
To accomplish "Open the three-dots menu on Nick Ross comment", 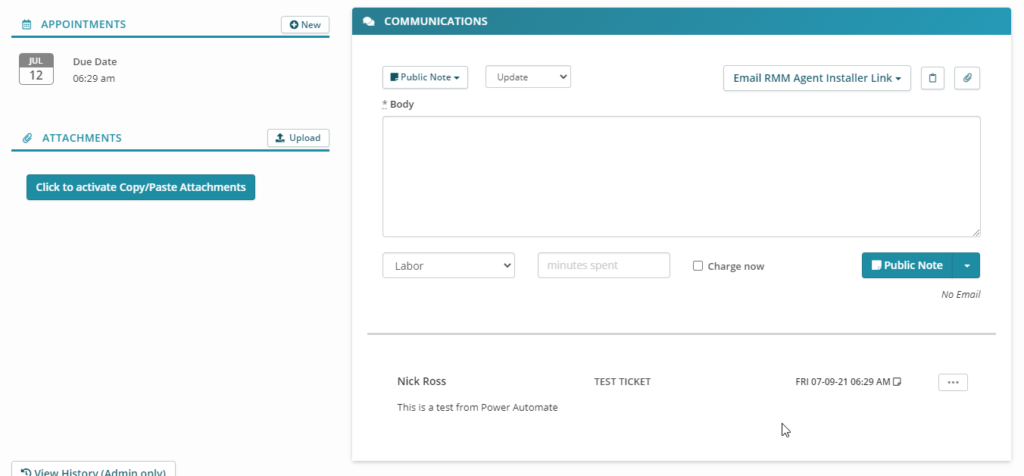I will tap(953, 382).
